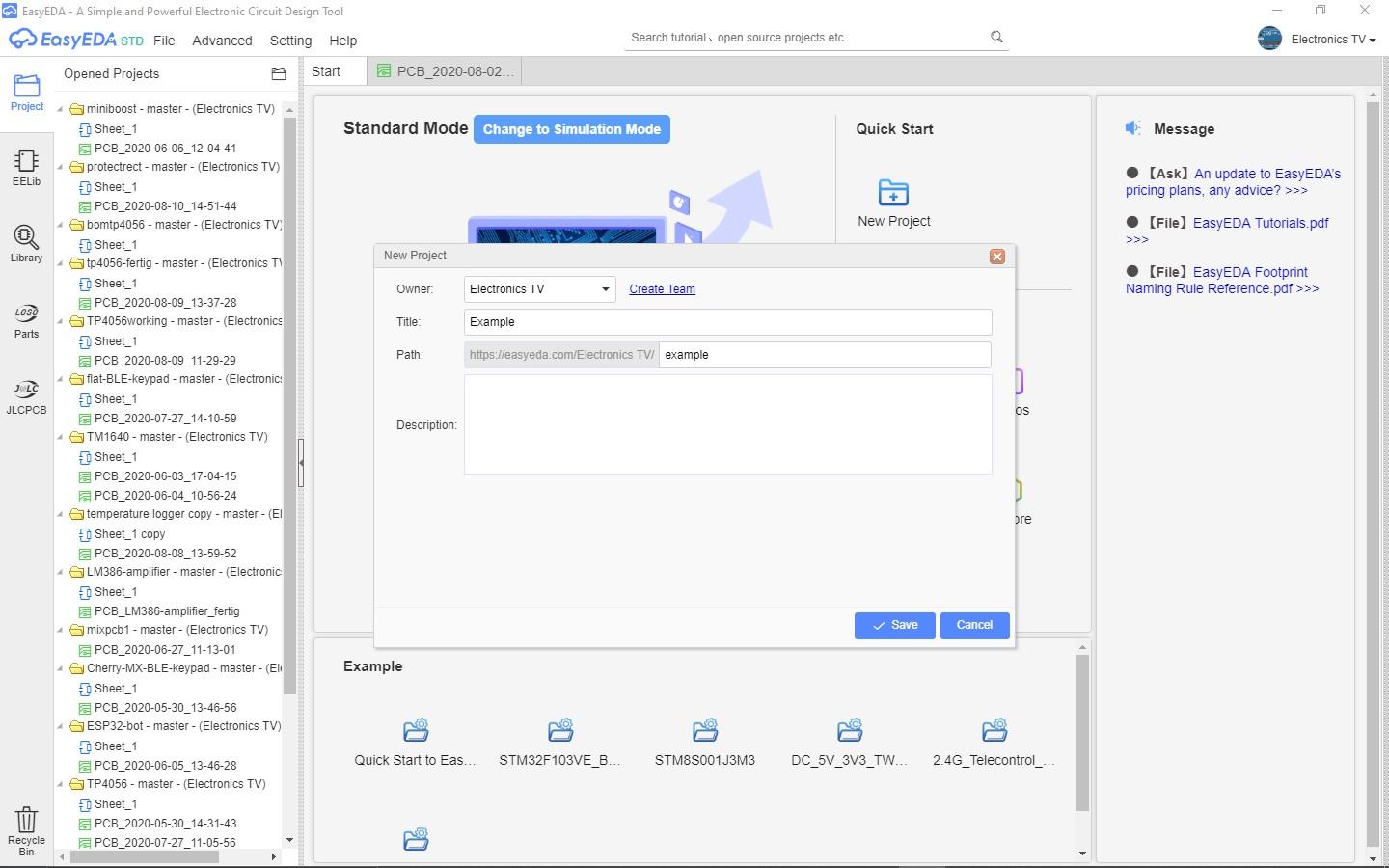The width and height of the screenshot is (1389, 868).
Task: Open the EasyEDA pricing plans message link
Action: point(1234,182)
